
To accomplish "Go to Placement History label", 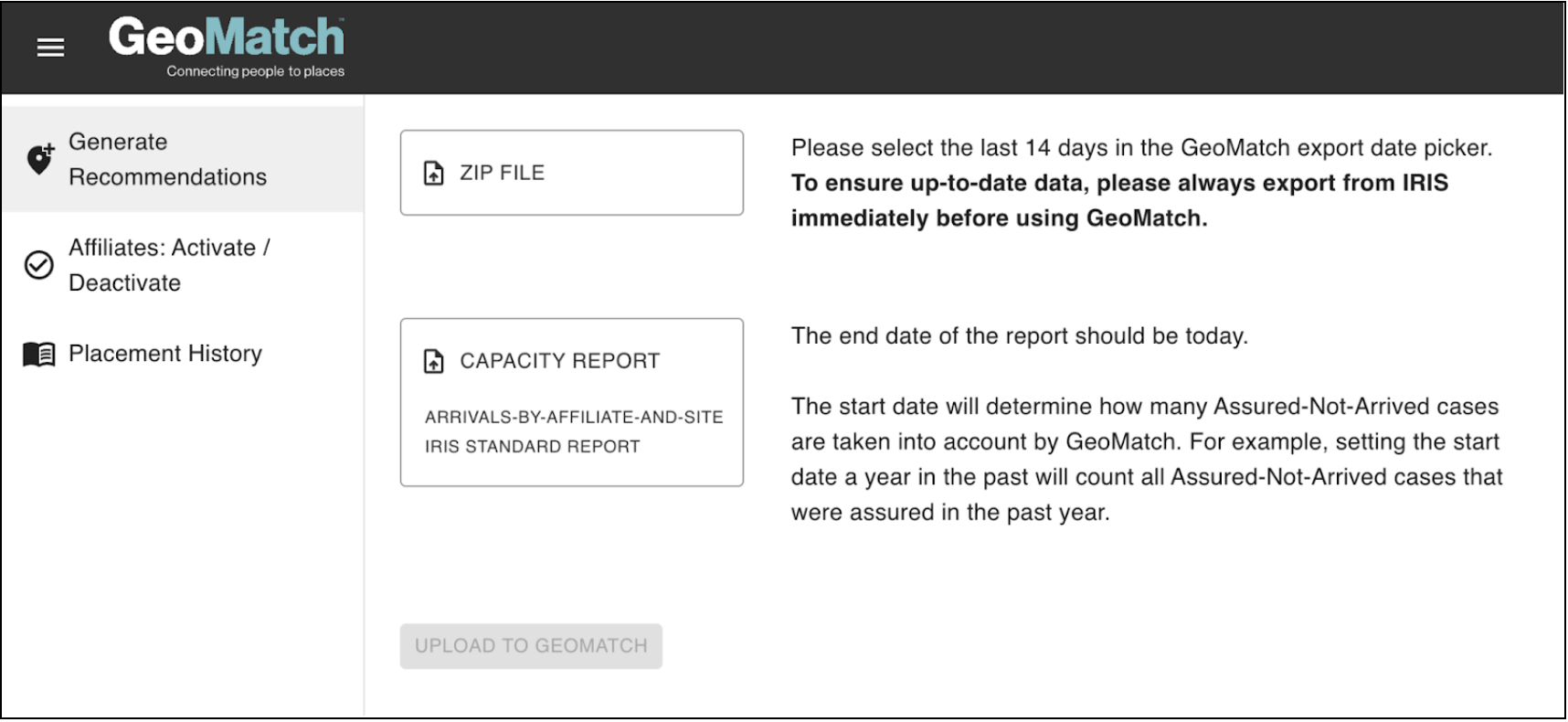I will click(165, 354).
